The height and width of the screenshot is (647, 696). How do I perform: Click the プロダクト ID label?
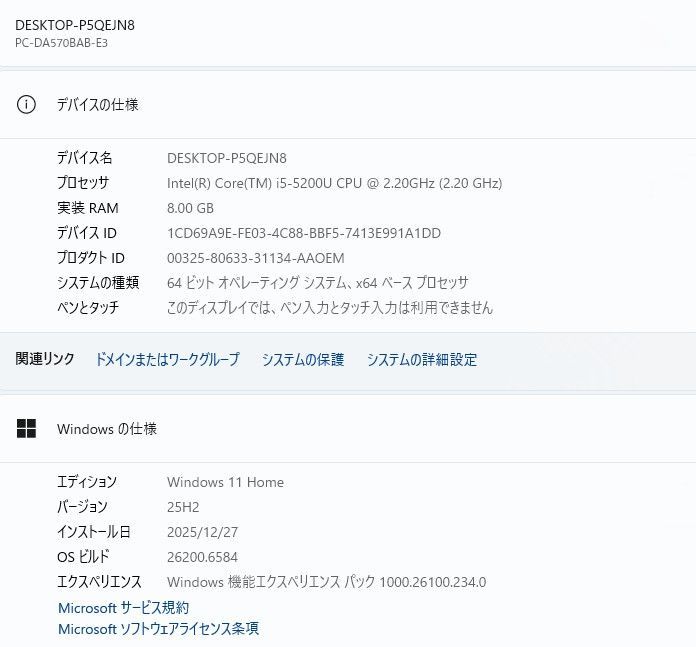click(91, 257)
